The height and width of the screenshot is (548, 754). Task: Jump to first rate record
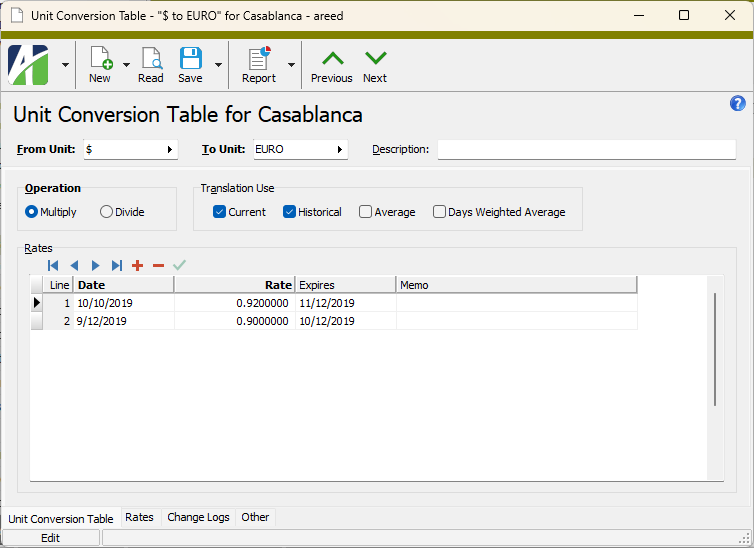[53, 265]
